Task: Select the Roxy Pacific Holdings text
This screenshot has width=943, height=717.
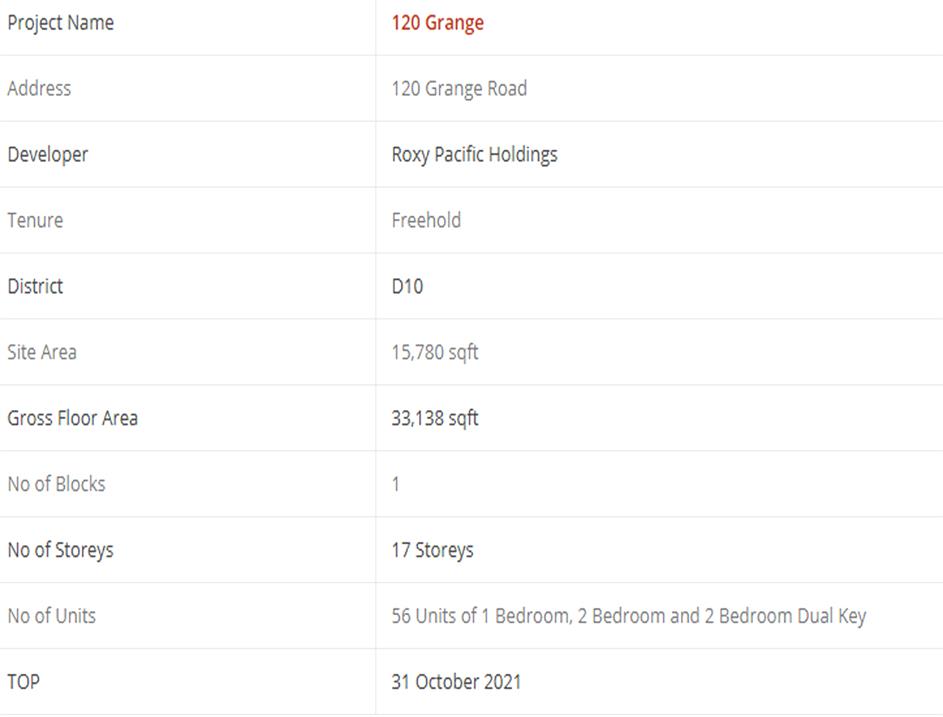Action: tap(474, 155)
